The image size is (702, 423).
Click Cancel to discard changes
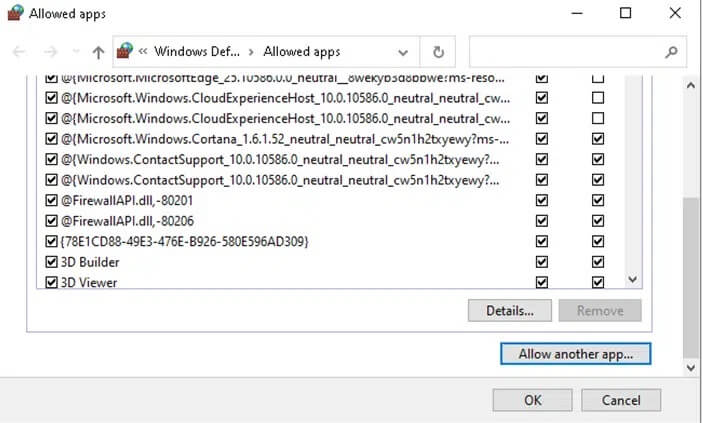tap(621, 400)
